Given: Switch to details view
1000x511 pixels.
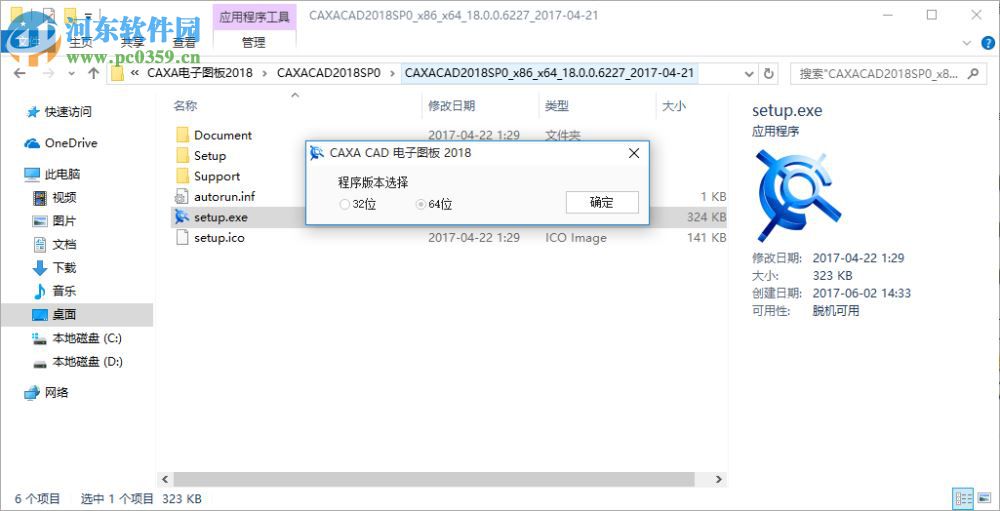Looking at the screenshot, I should coord(963,498).
